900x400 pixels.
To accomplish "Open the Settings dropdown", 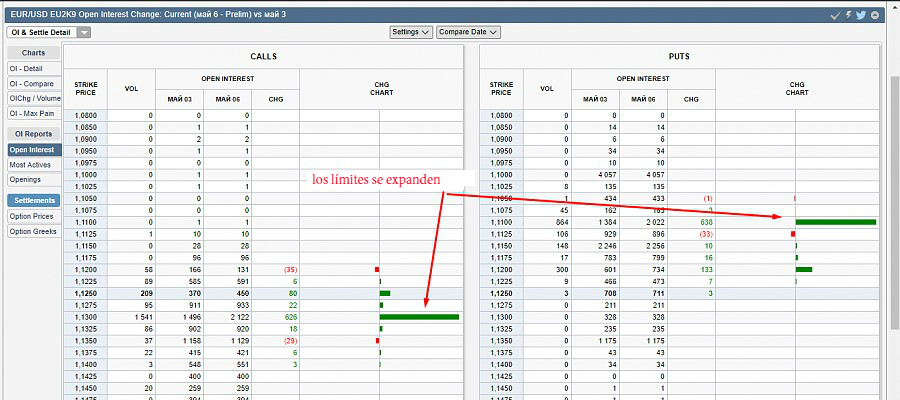I will click(x=410, y=32).
